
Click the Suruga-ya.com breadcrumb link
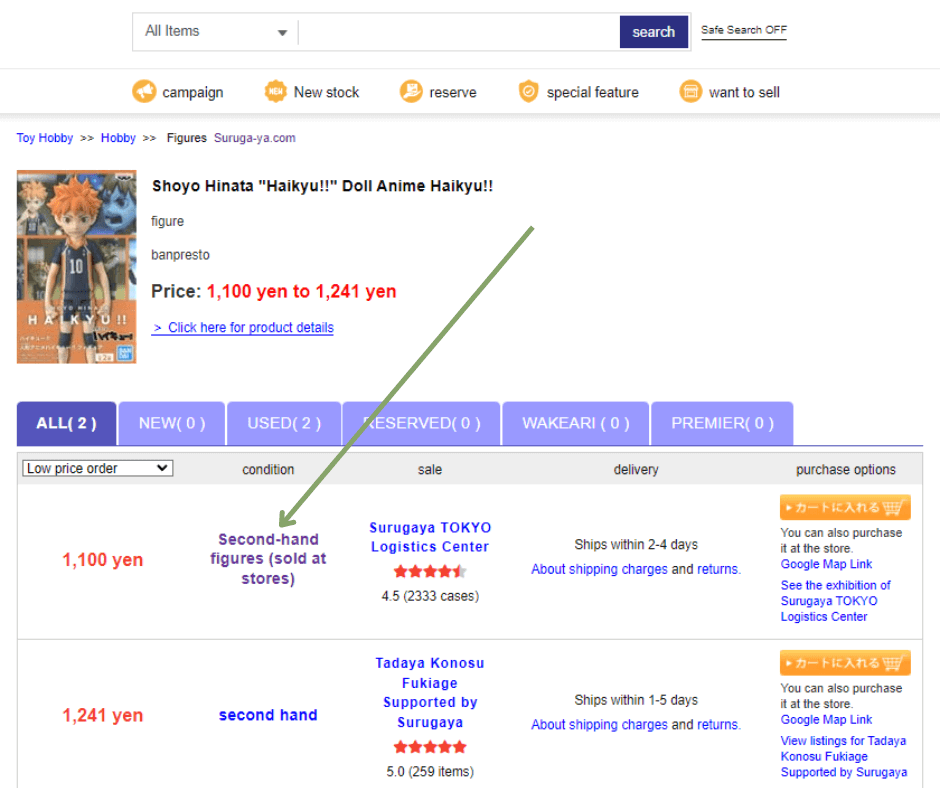tap(255, 138)
